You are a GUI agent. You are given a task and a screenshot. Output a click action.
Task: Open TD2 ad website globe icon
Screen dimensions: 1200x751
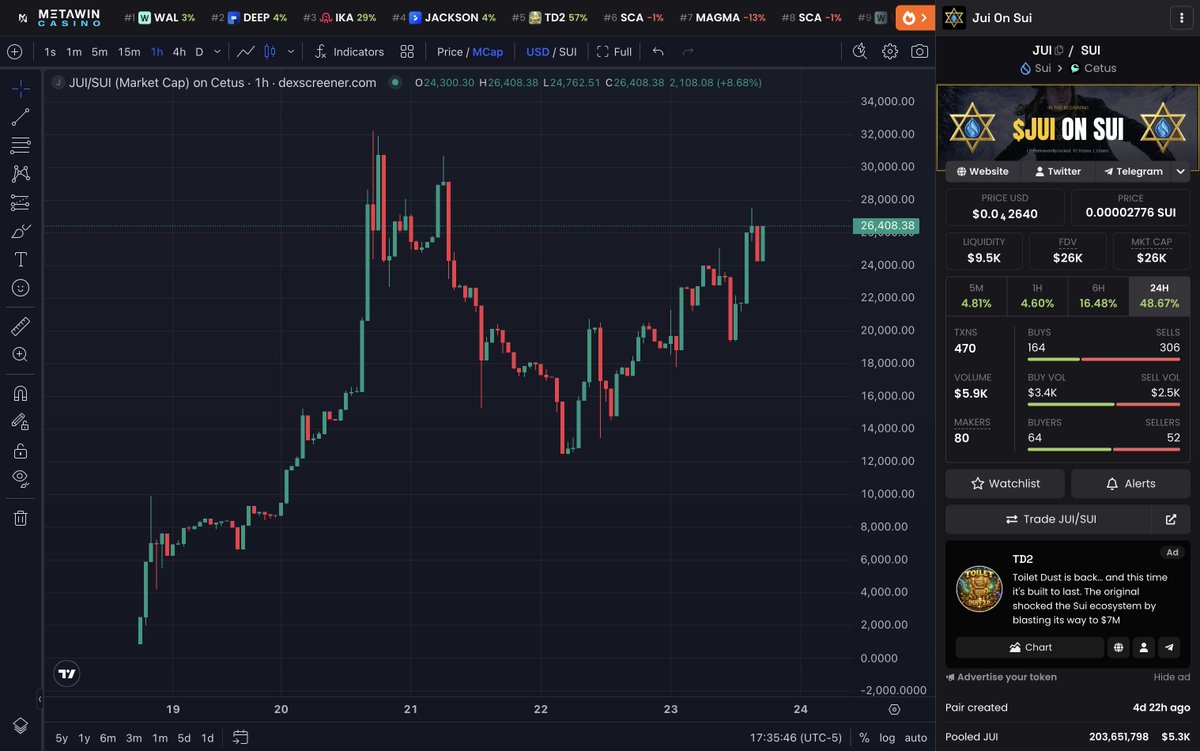(1118, 647)
